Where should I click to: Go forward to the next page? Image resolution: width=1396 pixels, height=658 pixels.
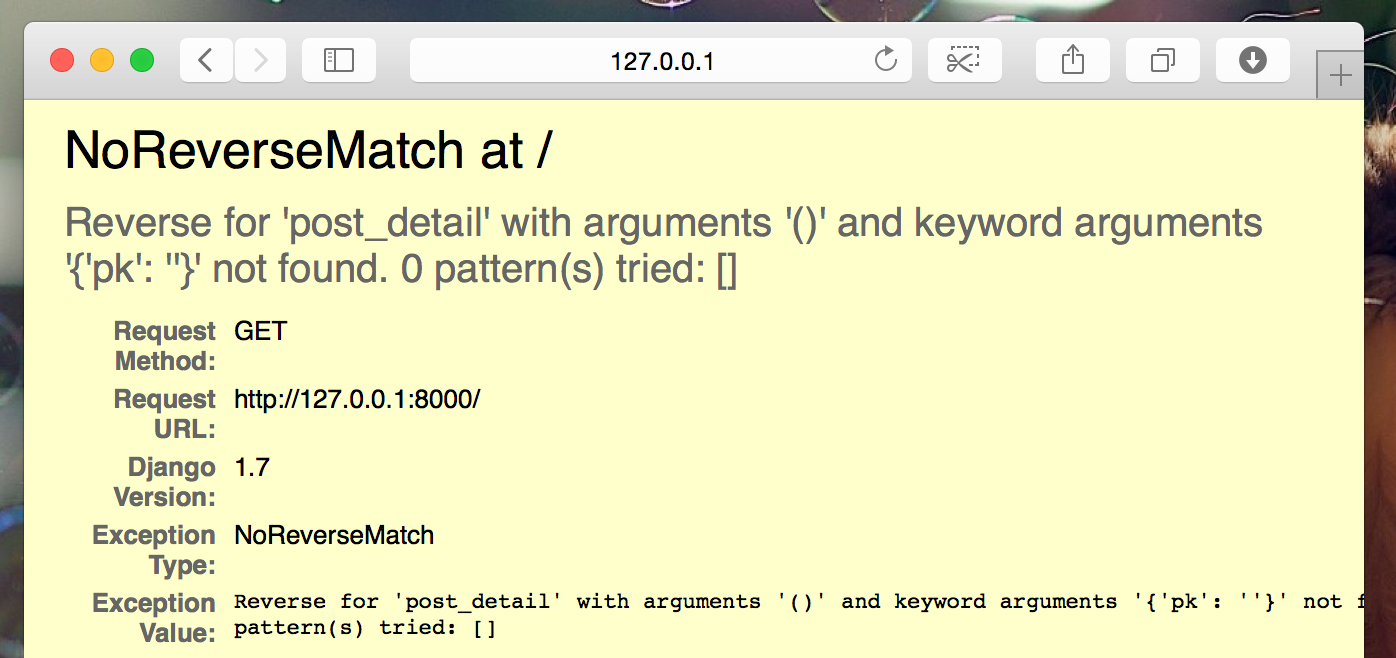point(260,61)
